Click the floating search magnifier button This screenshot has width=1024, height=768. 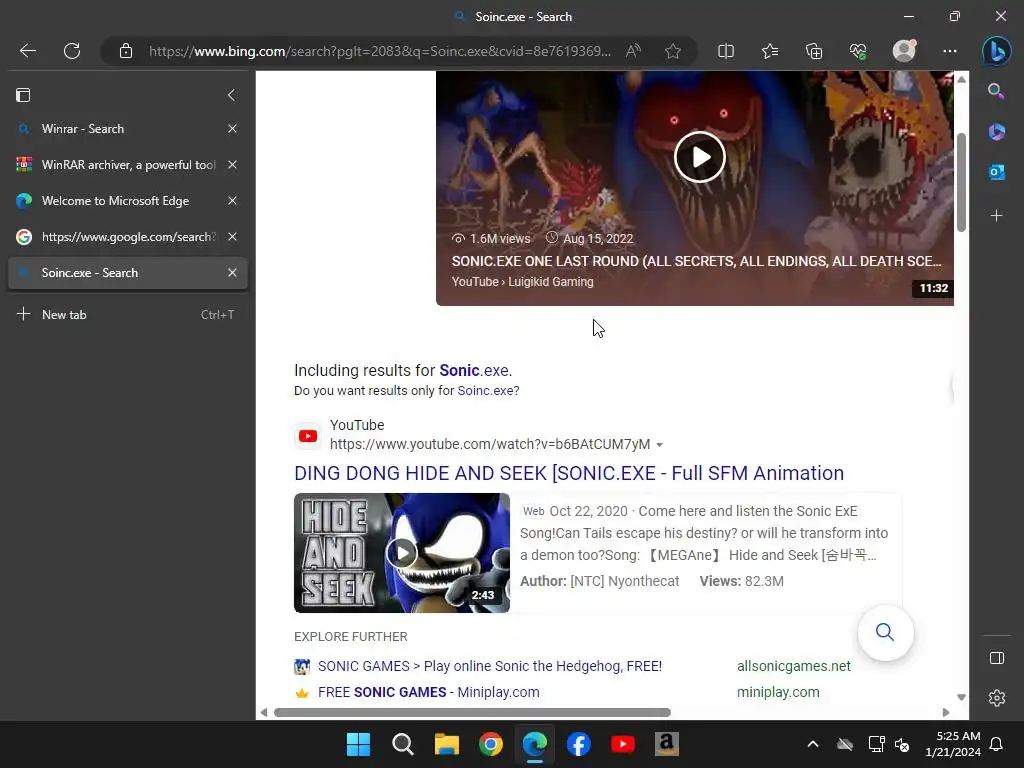pos(885,632)
